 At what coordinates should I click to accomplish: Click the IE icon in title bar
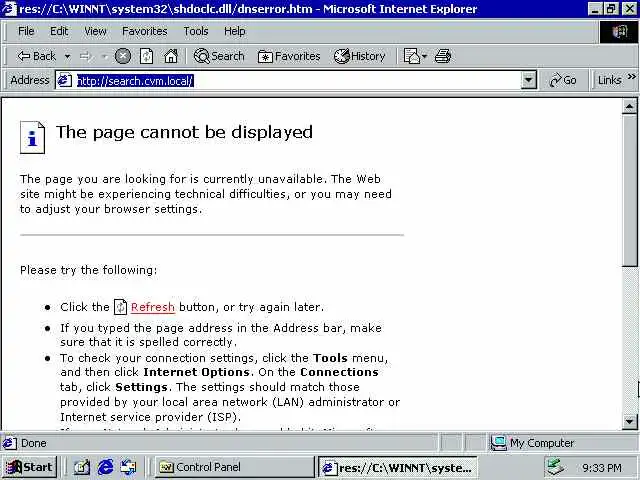point(9,9)
